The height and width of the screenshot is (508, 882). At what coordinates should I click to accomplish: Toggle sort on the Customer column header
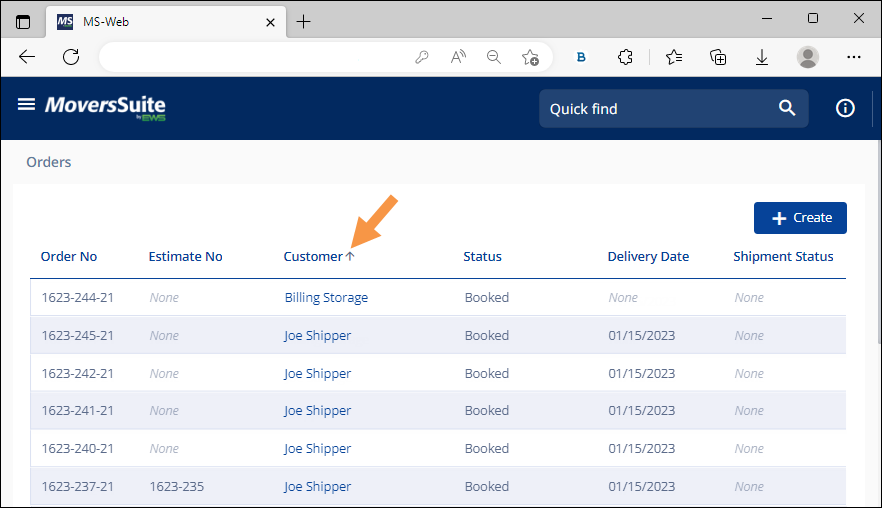(313, 257)
